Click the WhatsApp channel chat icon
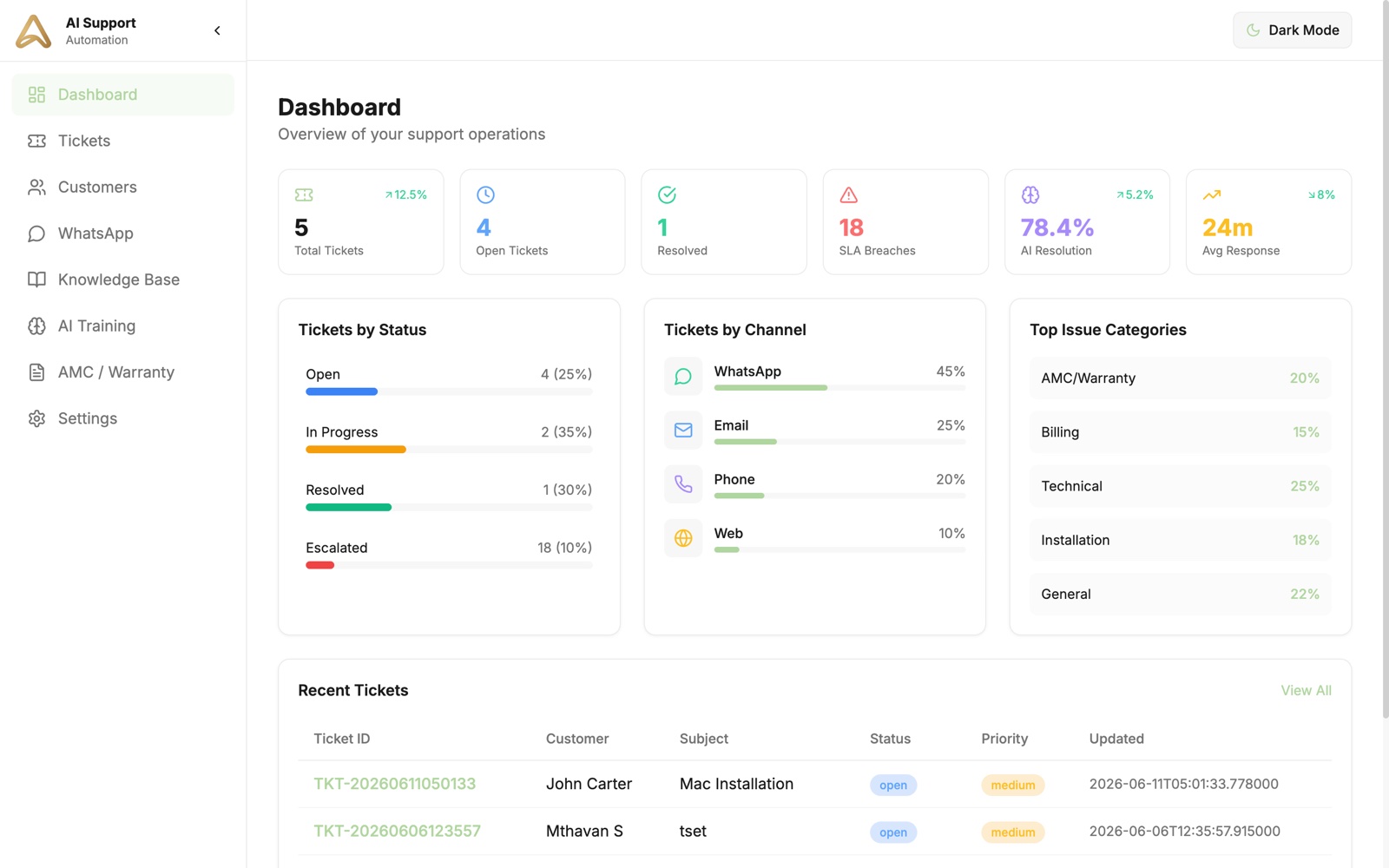Viewport: 1389px width, 868px height. click(x=683, y=376)
